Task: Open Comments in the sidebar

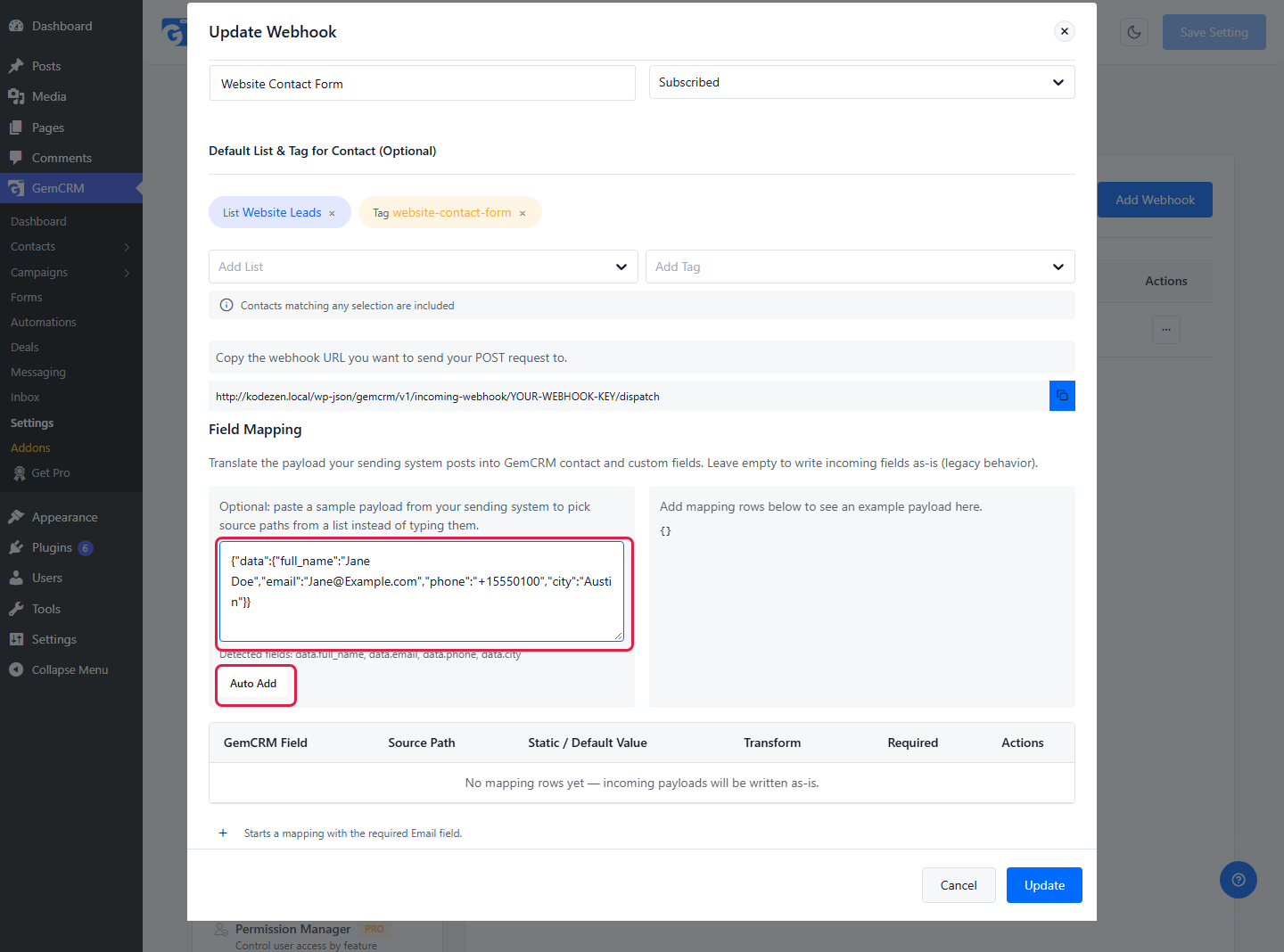Action: pos(62,158)
